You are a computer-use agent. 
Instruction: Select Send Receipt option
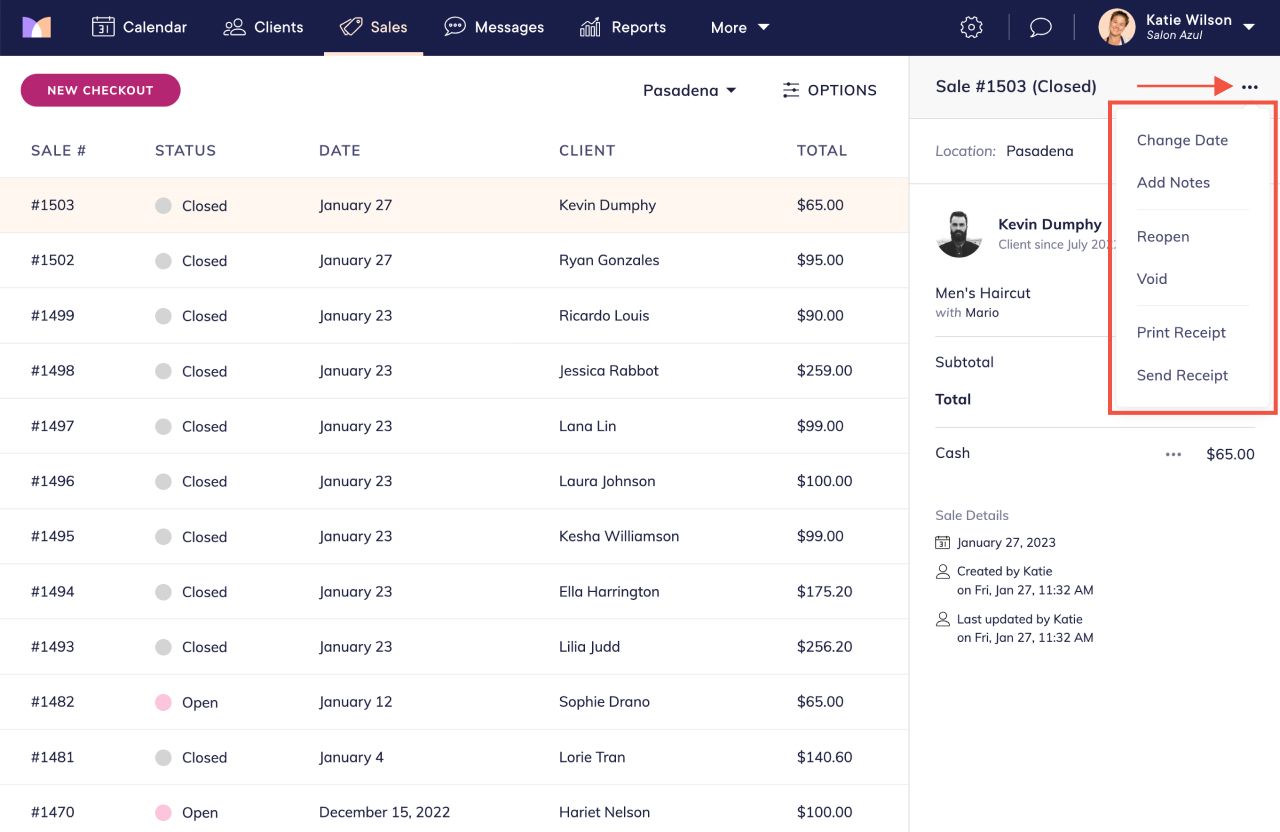tap(1182, 375)
